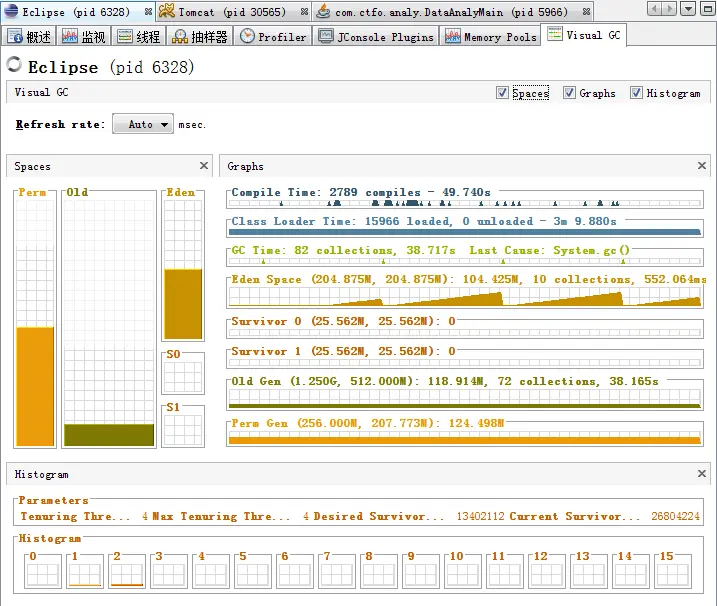This screenshot has height=606, width=717.
Task: Click the Compile Time graph
Action: click(x=465, y=202)
